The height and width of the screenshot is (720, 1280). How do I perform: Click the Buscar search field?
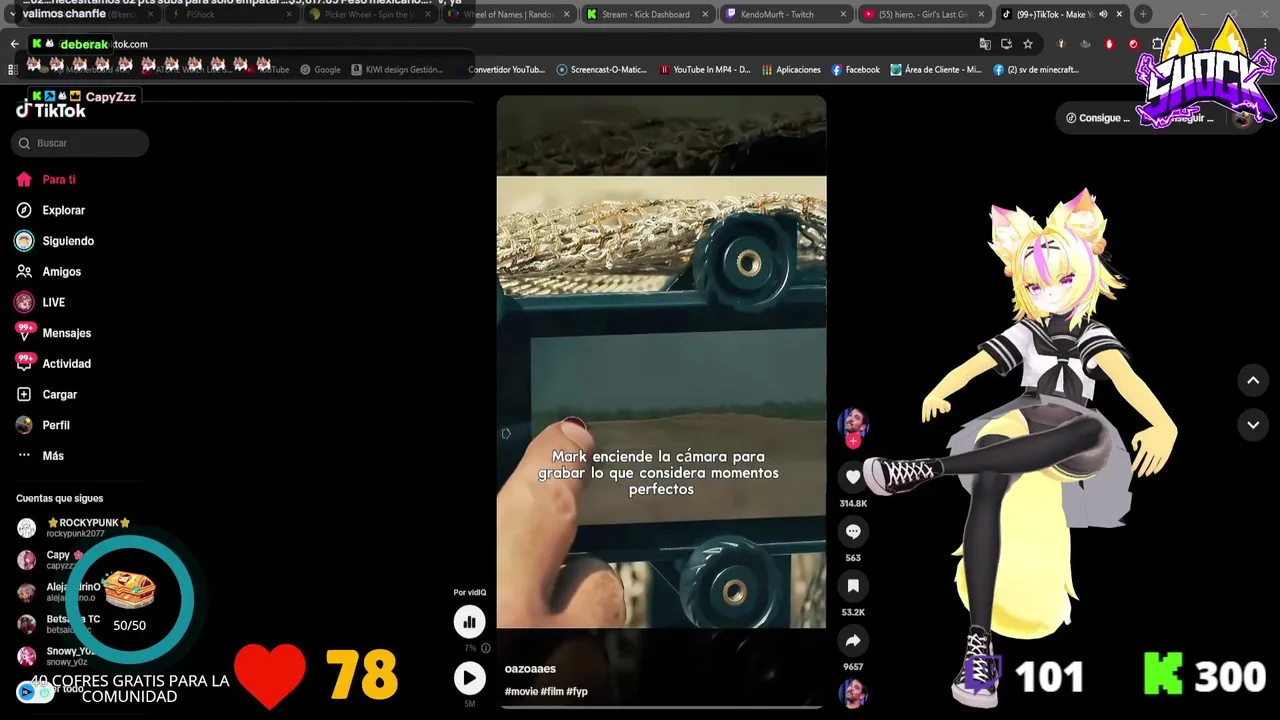click(x=80, y=143)
